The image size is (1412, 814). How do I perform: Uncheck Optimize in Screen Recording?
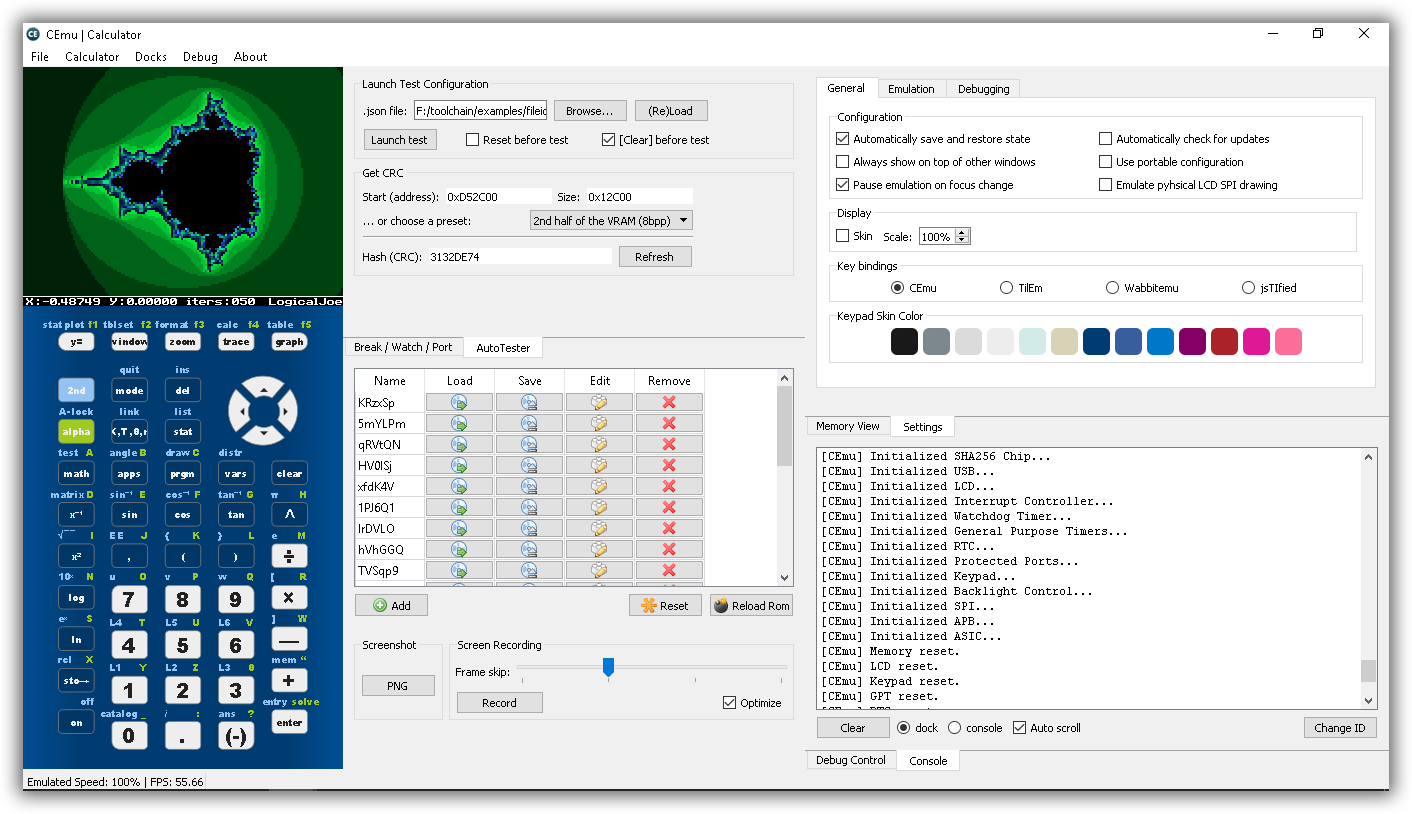click(729, 703)
